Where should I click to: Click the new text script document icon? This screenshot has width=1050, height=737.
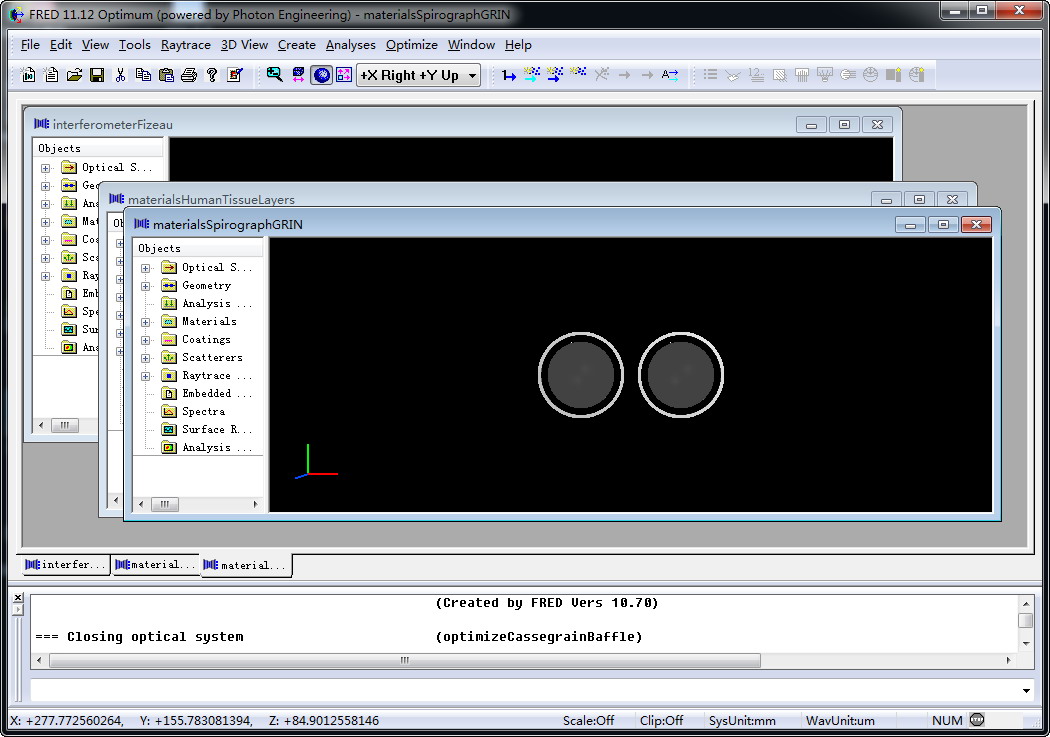(51, 75)
